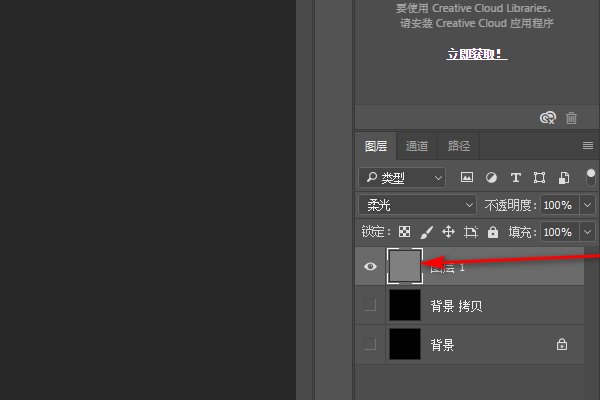The width and height of the screenshot is (600, 400).
Task: Show the 背景 拷贝 layer visibility box
Action: click(370, 305)
